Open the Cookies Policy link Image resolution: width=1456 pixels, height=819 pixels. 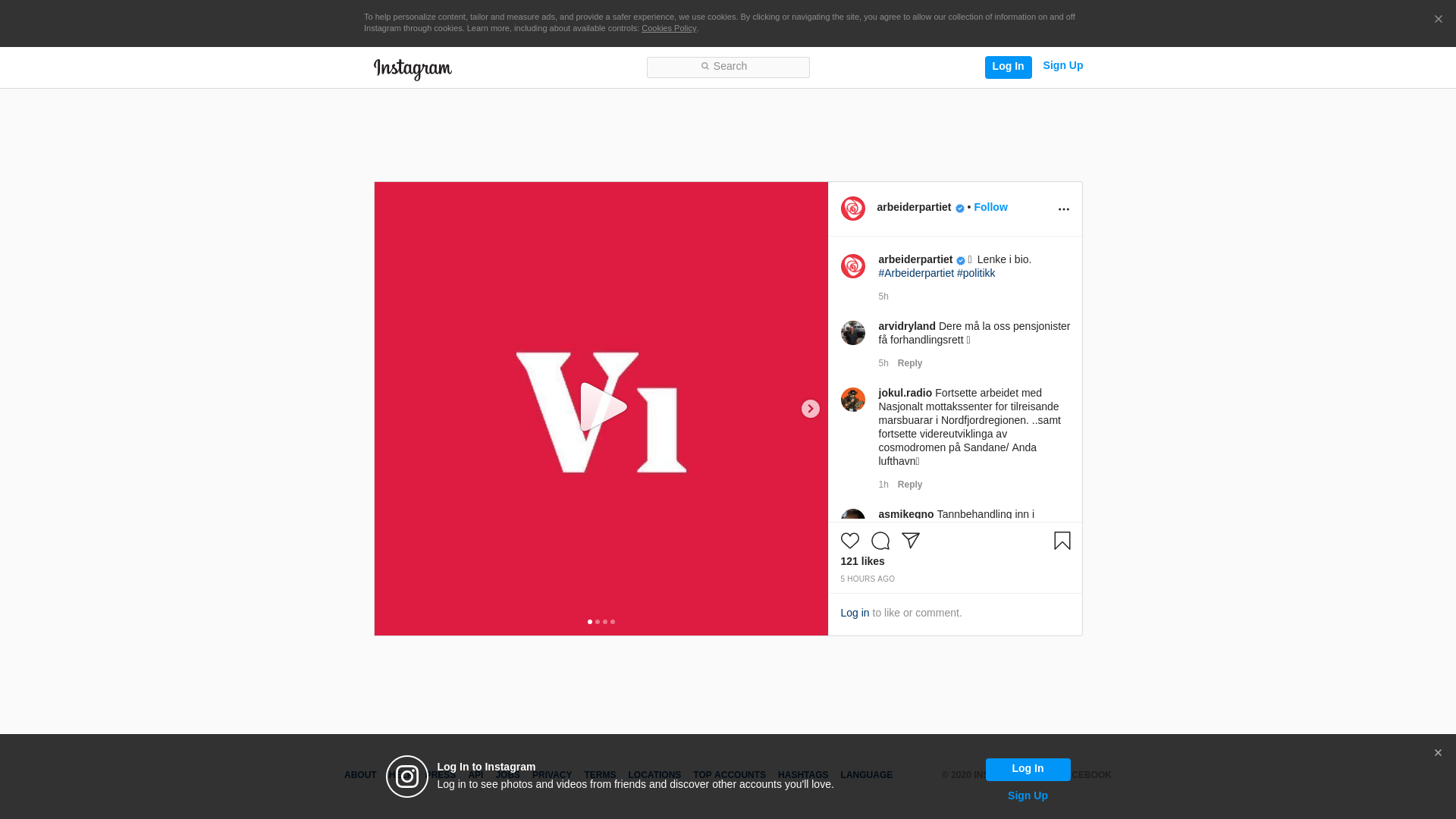click(668, 28)
